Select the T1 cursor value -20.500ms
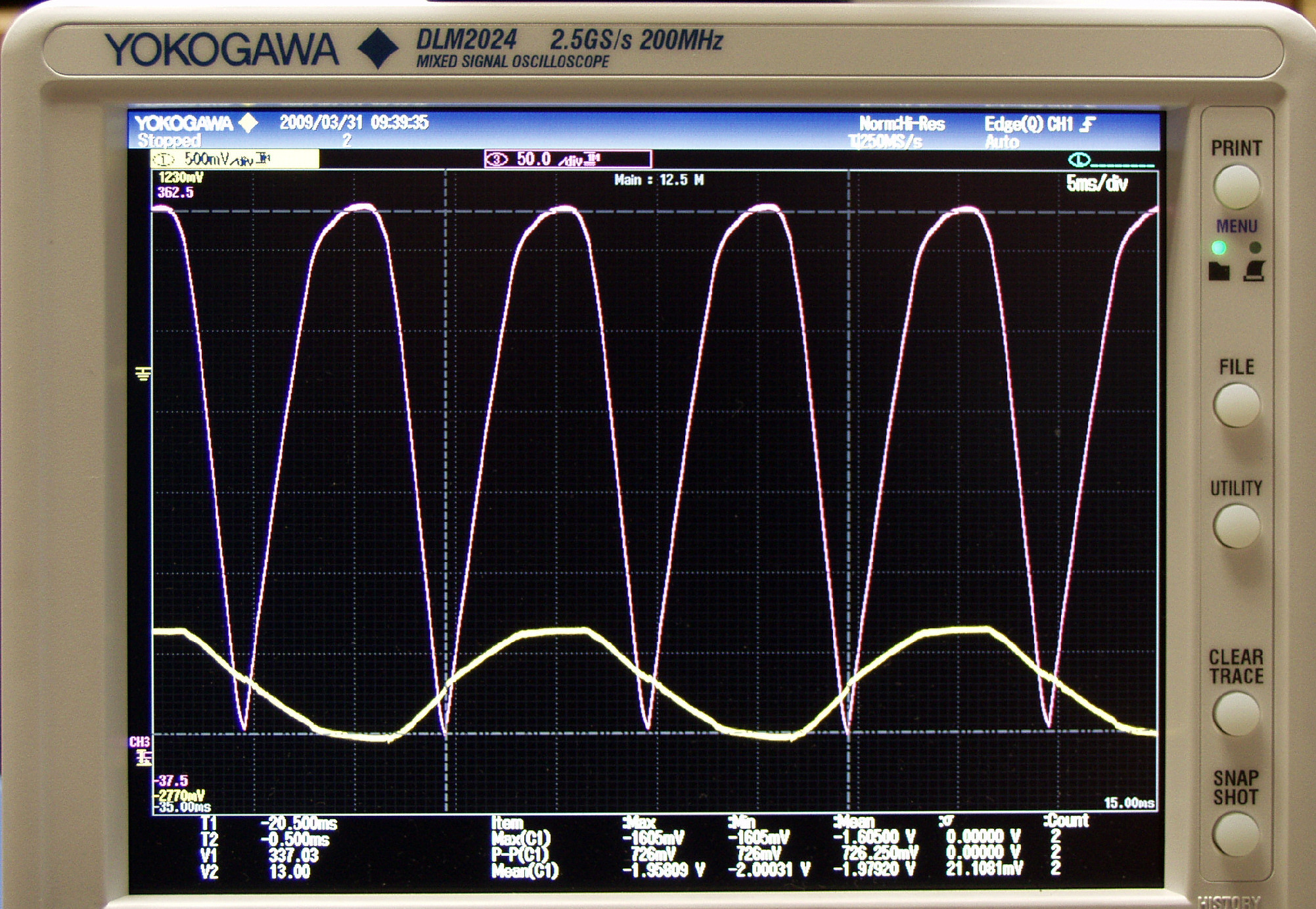Viewport: 1316px width, 909px height. click(x=299, y=824)
